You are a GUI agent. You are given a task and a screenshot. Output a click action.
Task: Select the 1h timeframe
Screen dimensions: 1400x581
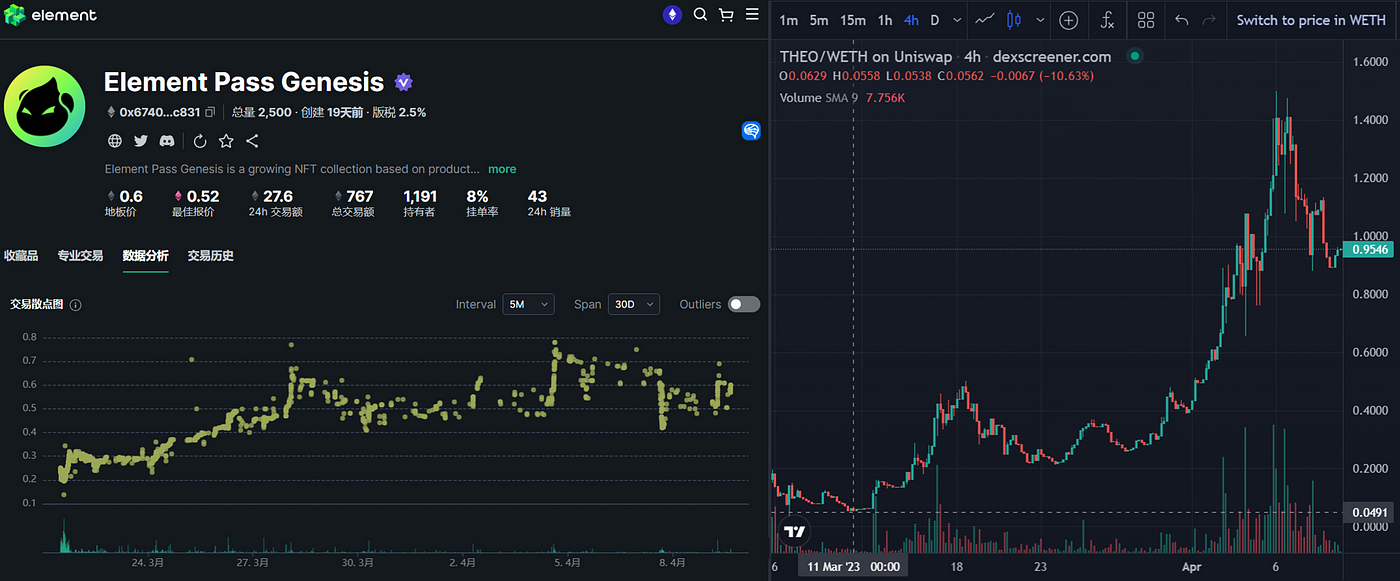885,20
